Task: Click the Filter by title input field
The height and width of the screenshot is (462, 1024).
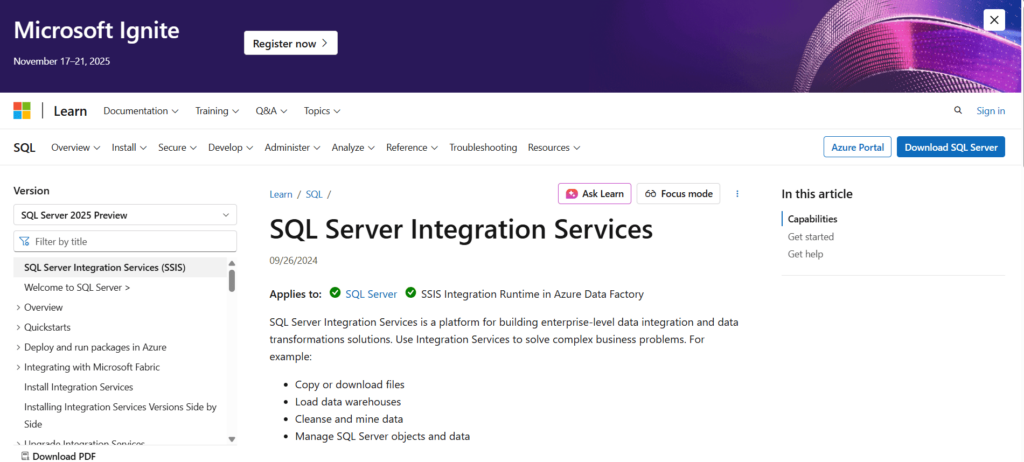Action: click(x=130, y=242)
